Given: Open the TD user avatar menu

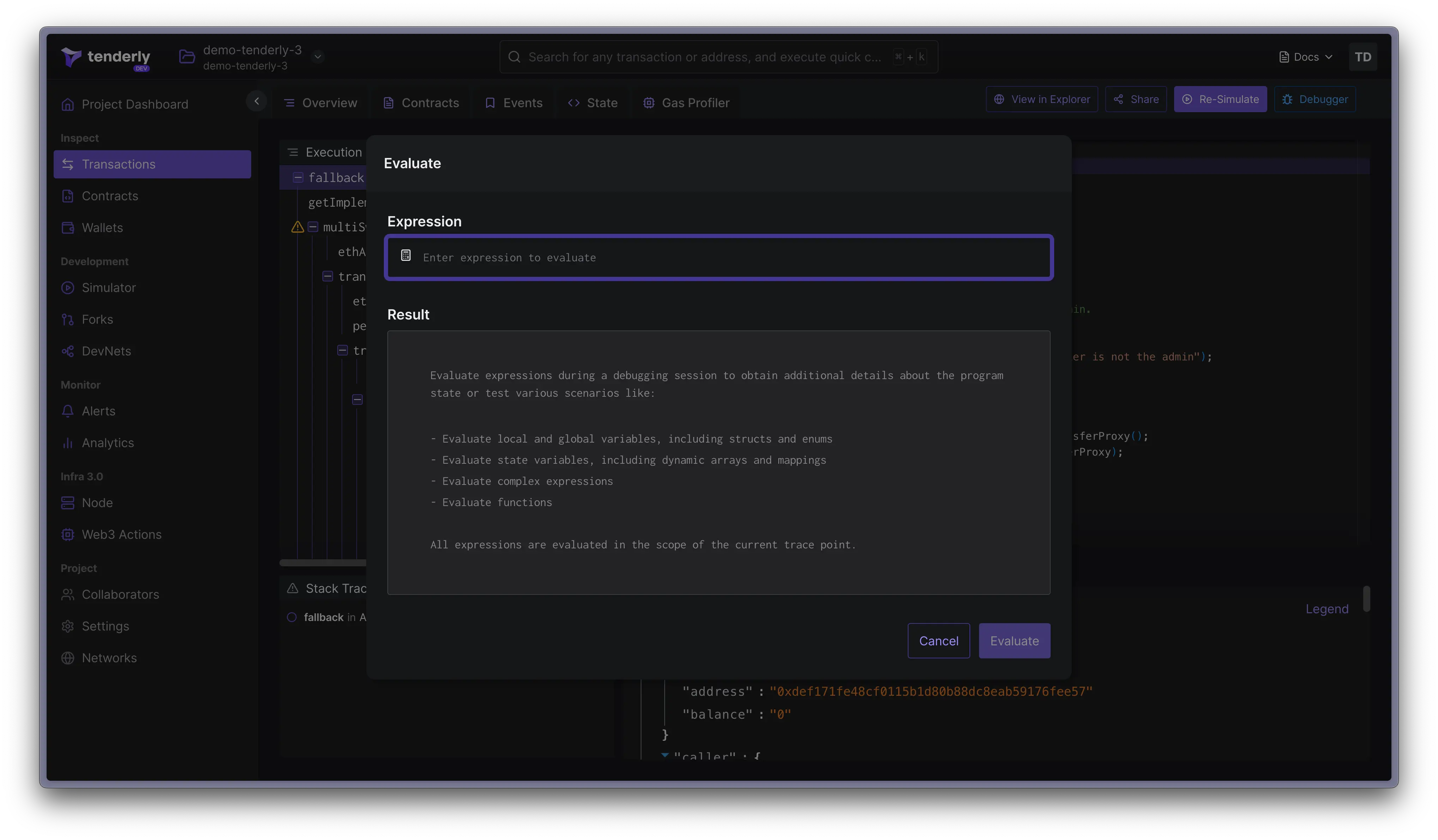Looking at the screenshot, I should pos(1363,57).
